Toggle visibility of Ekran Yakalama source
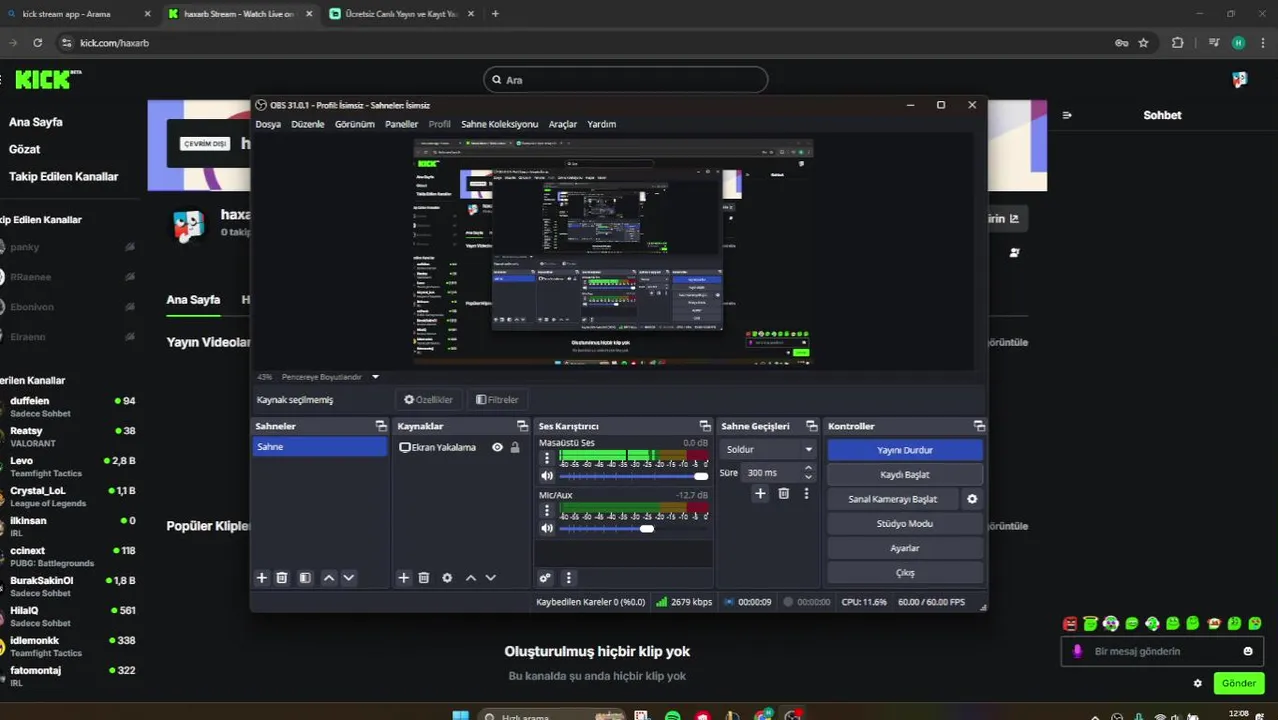1278x720 pixels. (497, 447)
